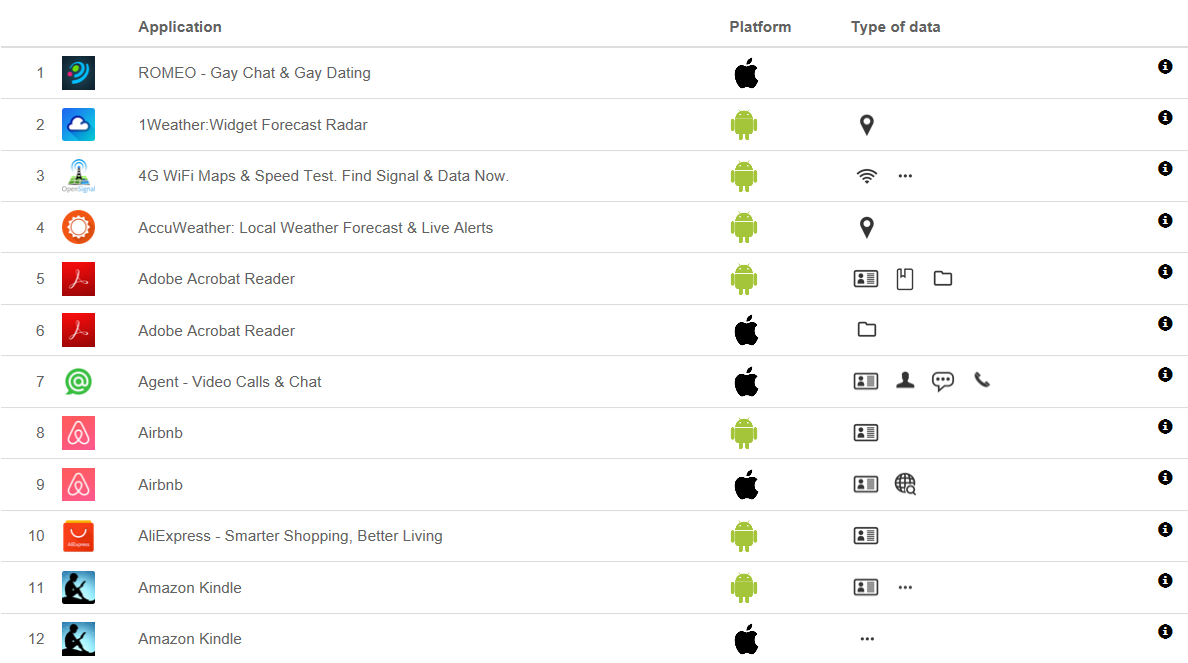
Task: Click the folder icon in Adobe Acrobat iOS row
Action: [867, 330]
